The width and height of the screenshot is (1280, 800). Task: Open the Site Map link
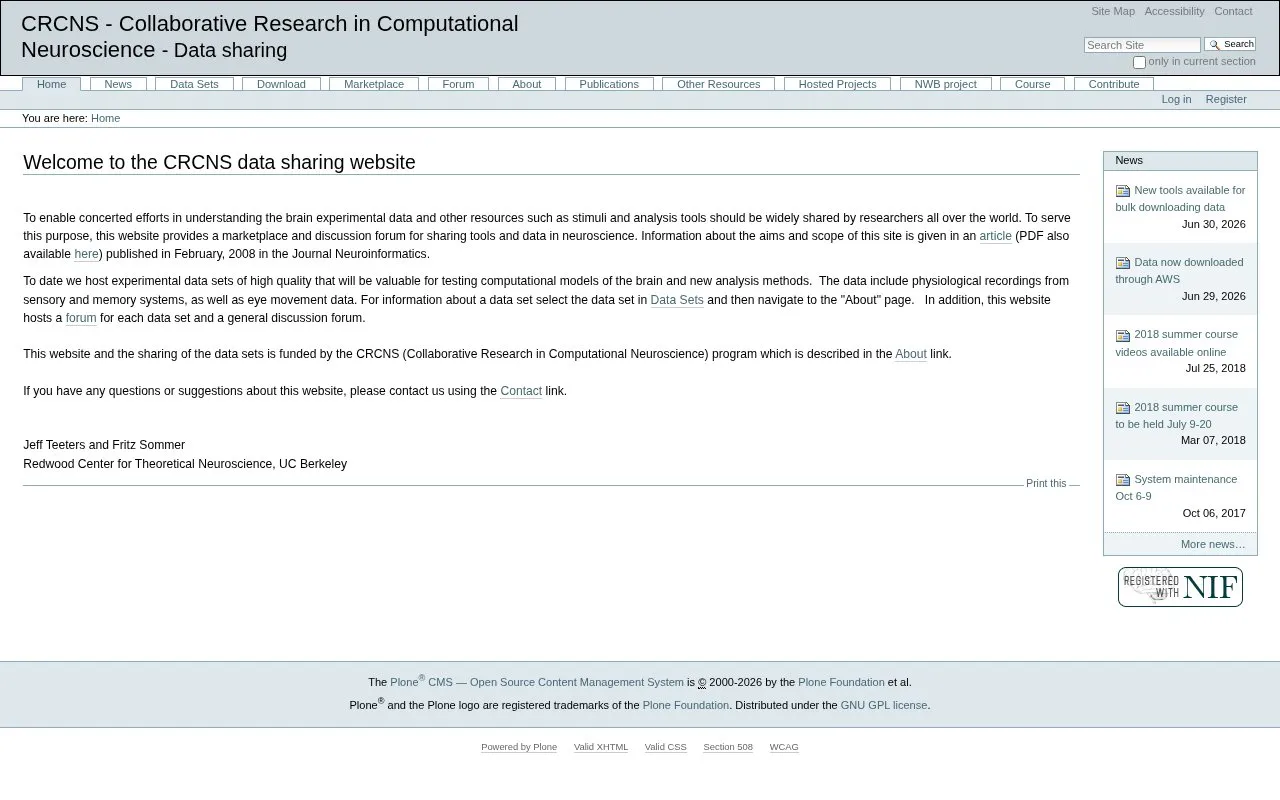[1113, 11]
